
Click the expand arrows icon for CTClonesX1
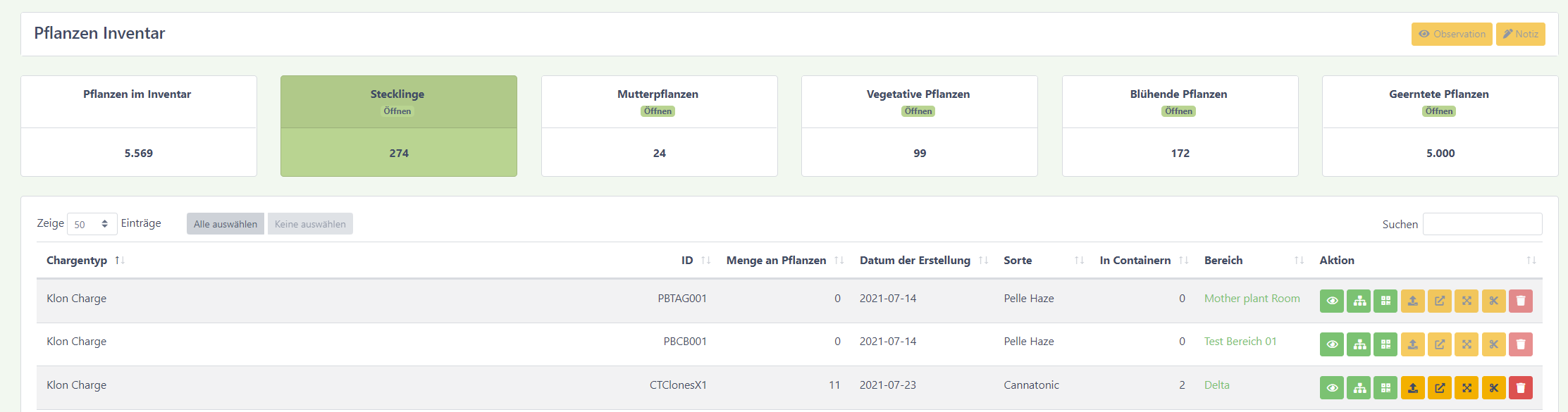[x=1467, y=388]
